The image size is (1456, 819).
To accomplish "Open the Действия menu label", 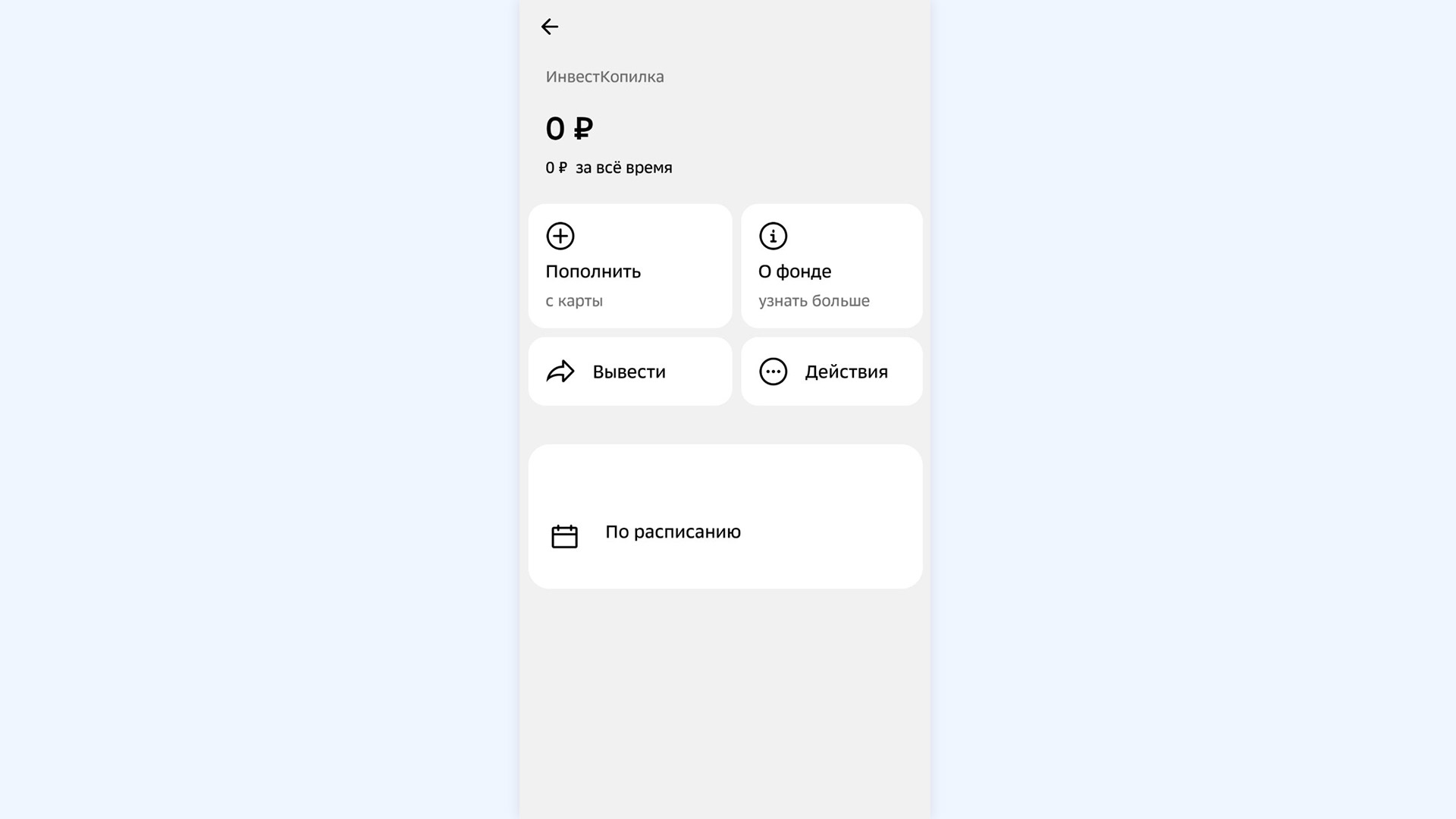I will (x=846, y=372).
